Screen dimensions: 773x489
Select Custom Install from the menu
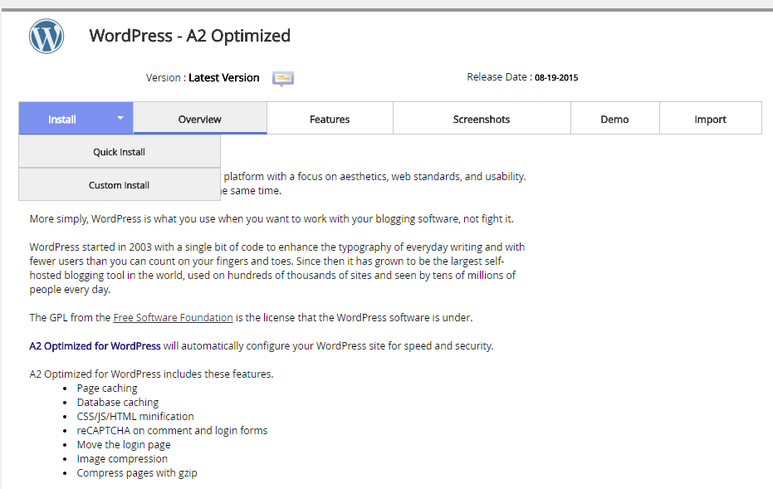coord(119,185)
